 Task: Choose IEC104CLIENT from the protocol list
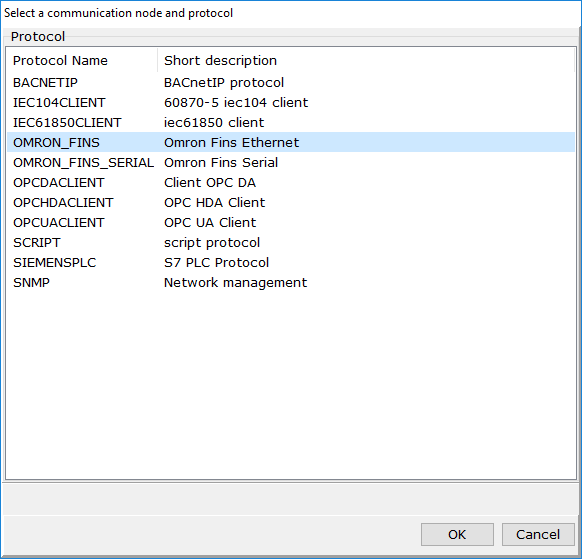[291, 102]
